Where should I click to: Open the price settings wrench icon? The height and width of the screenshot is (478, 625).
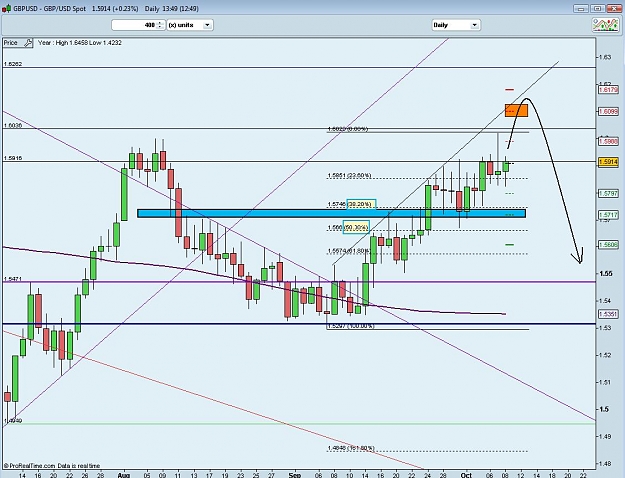coord(28,43)
